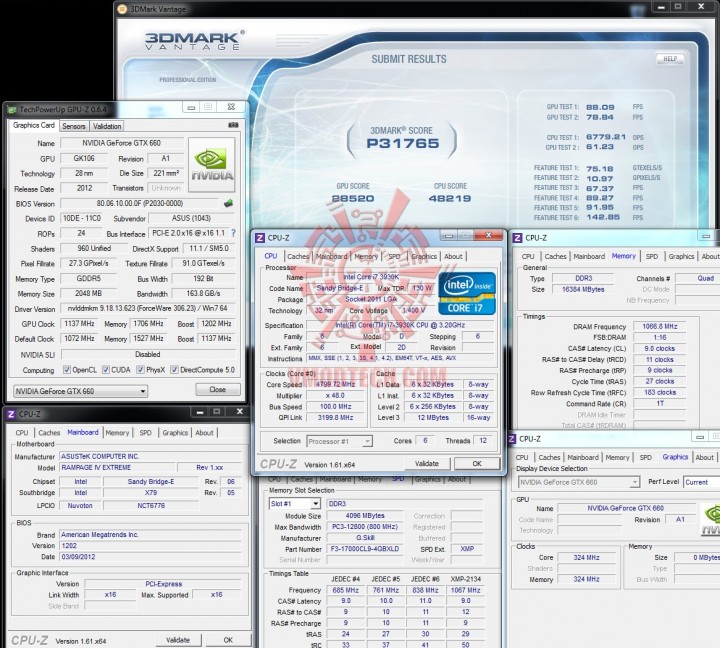
Task: Click the CAS# Latency value 9.0 clocks
Action: pos(659,349)
